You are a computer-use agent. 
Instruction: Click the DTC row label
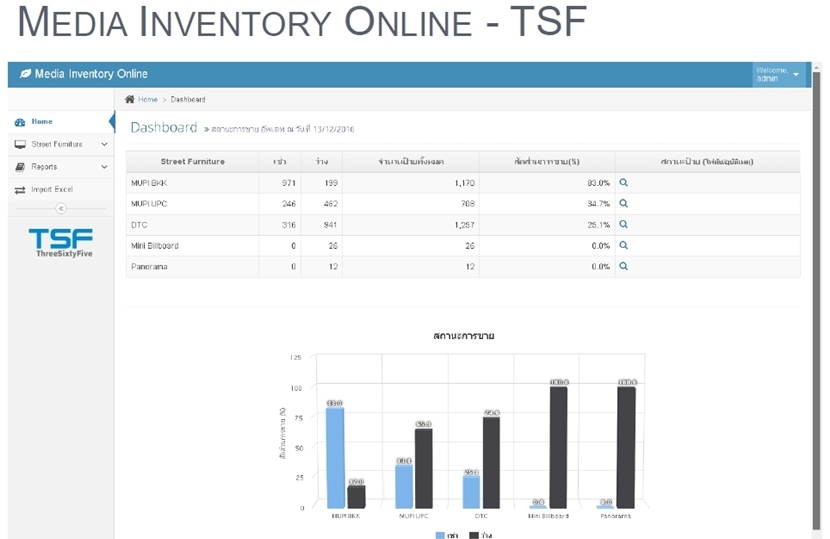pos(139,225)
